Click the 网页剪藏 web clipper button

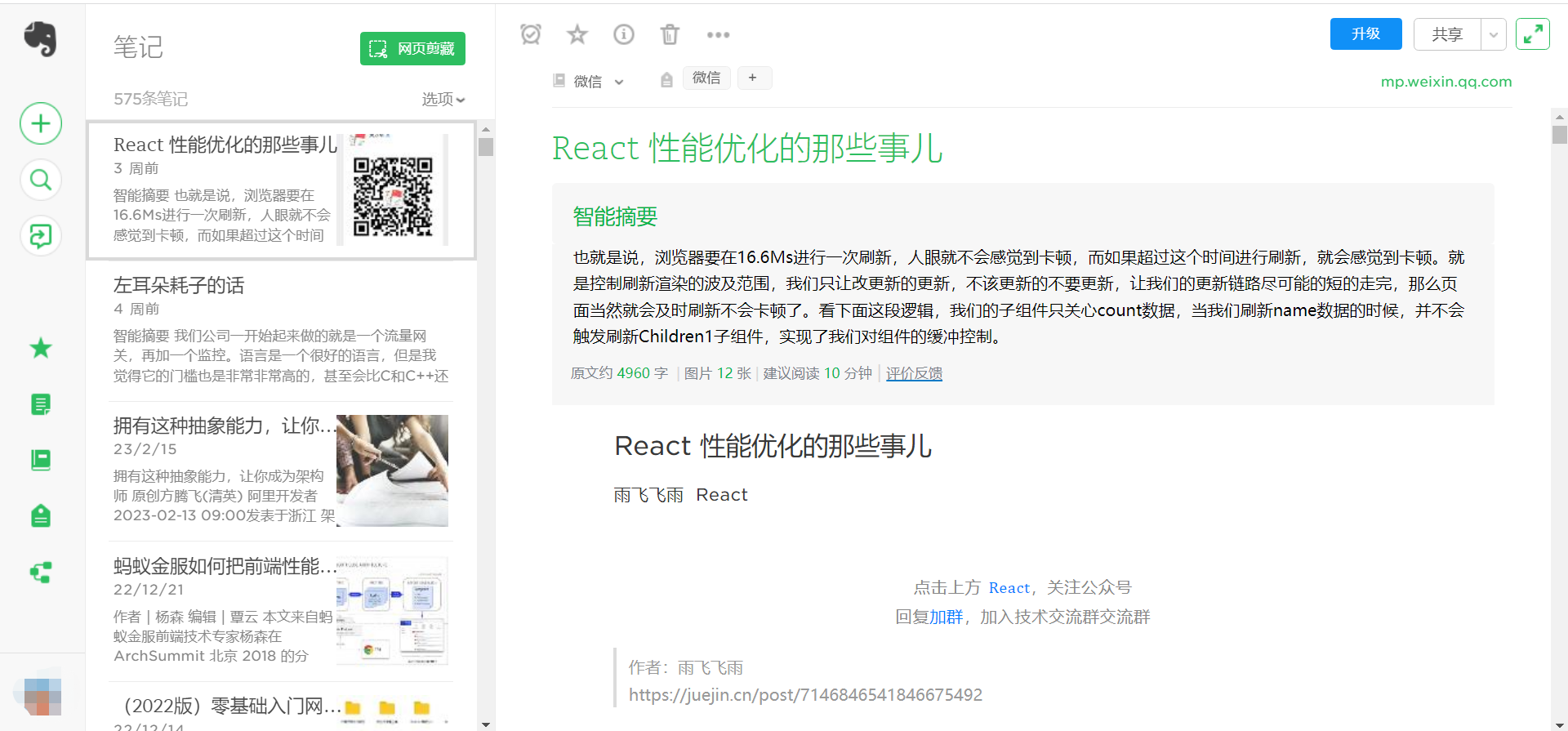point(412,49)
